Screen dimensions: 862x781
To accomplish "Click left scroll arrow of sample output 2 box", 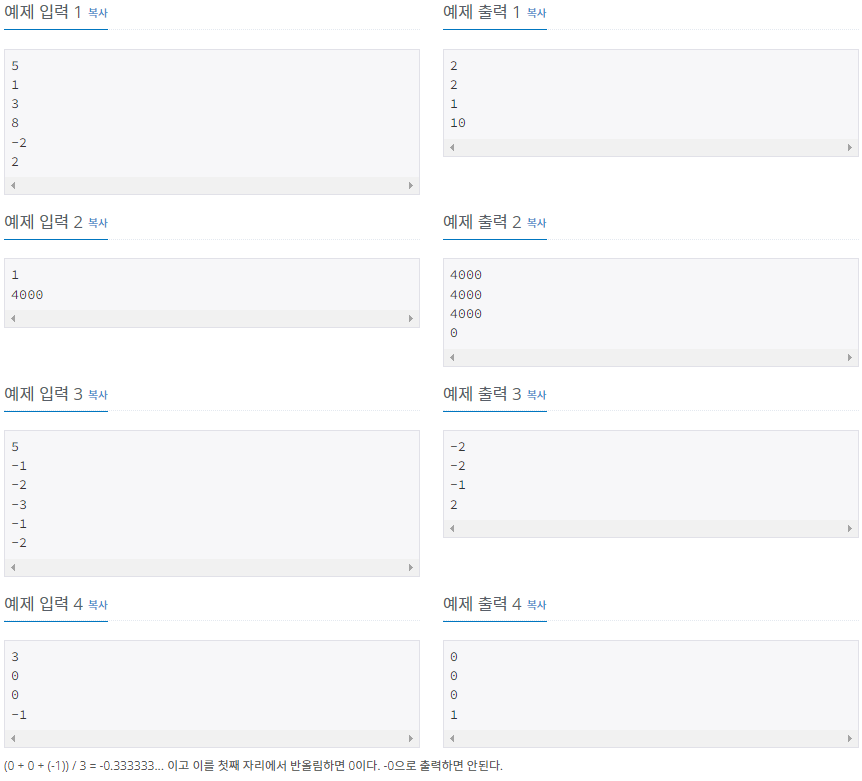I will point(452,358).
